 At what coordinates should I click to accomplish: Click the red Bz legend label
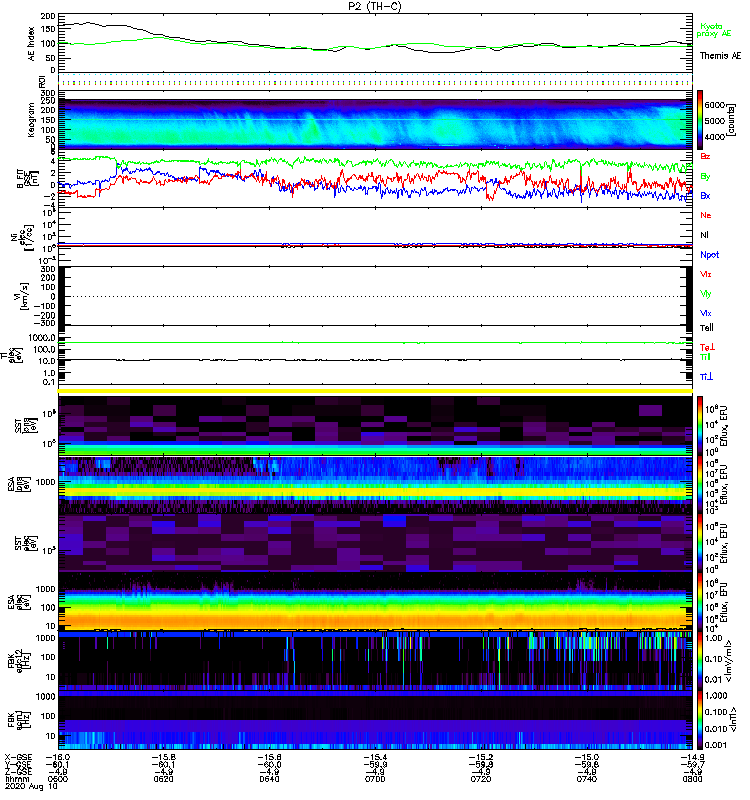click(705, 156)
